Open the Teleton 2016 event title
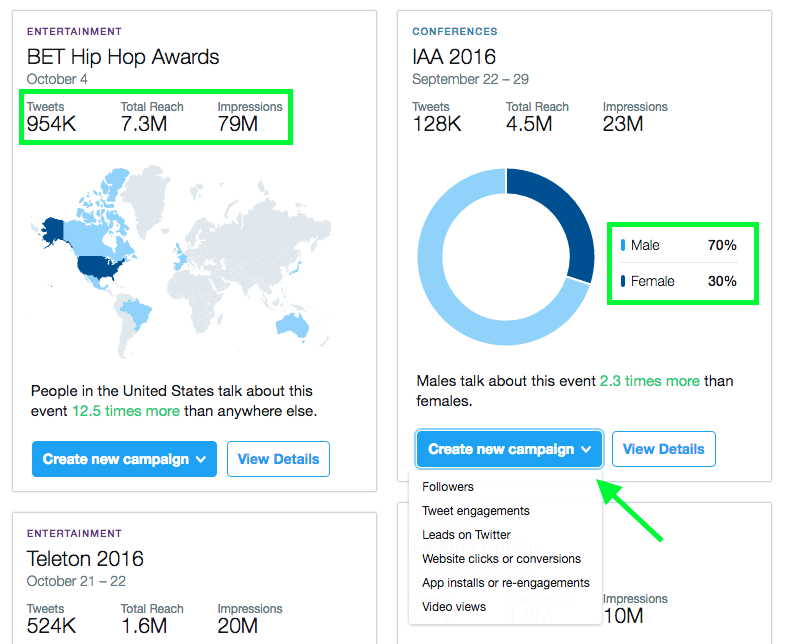Viewport: 797px width, 644px height. tap(85, 559)
